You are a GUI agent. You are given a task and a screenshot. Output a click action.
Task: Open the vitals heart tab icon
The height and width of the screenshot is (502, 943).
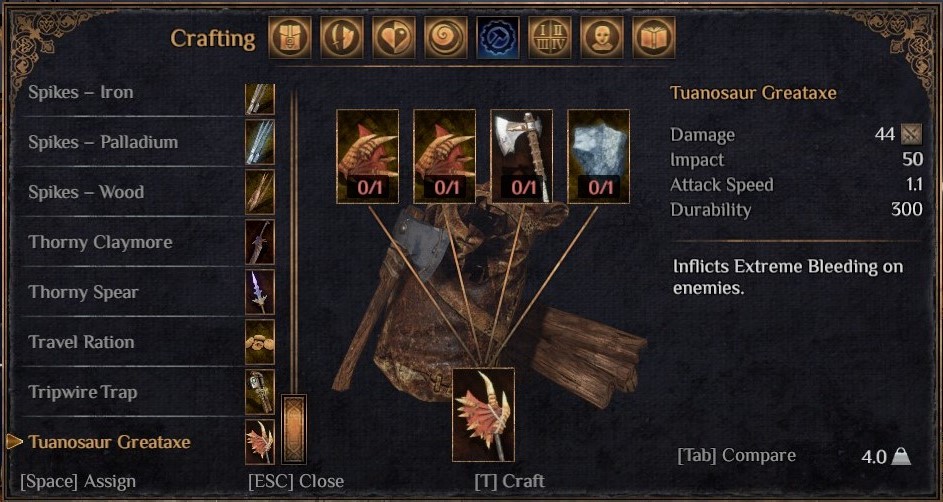click(394, 38)
